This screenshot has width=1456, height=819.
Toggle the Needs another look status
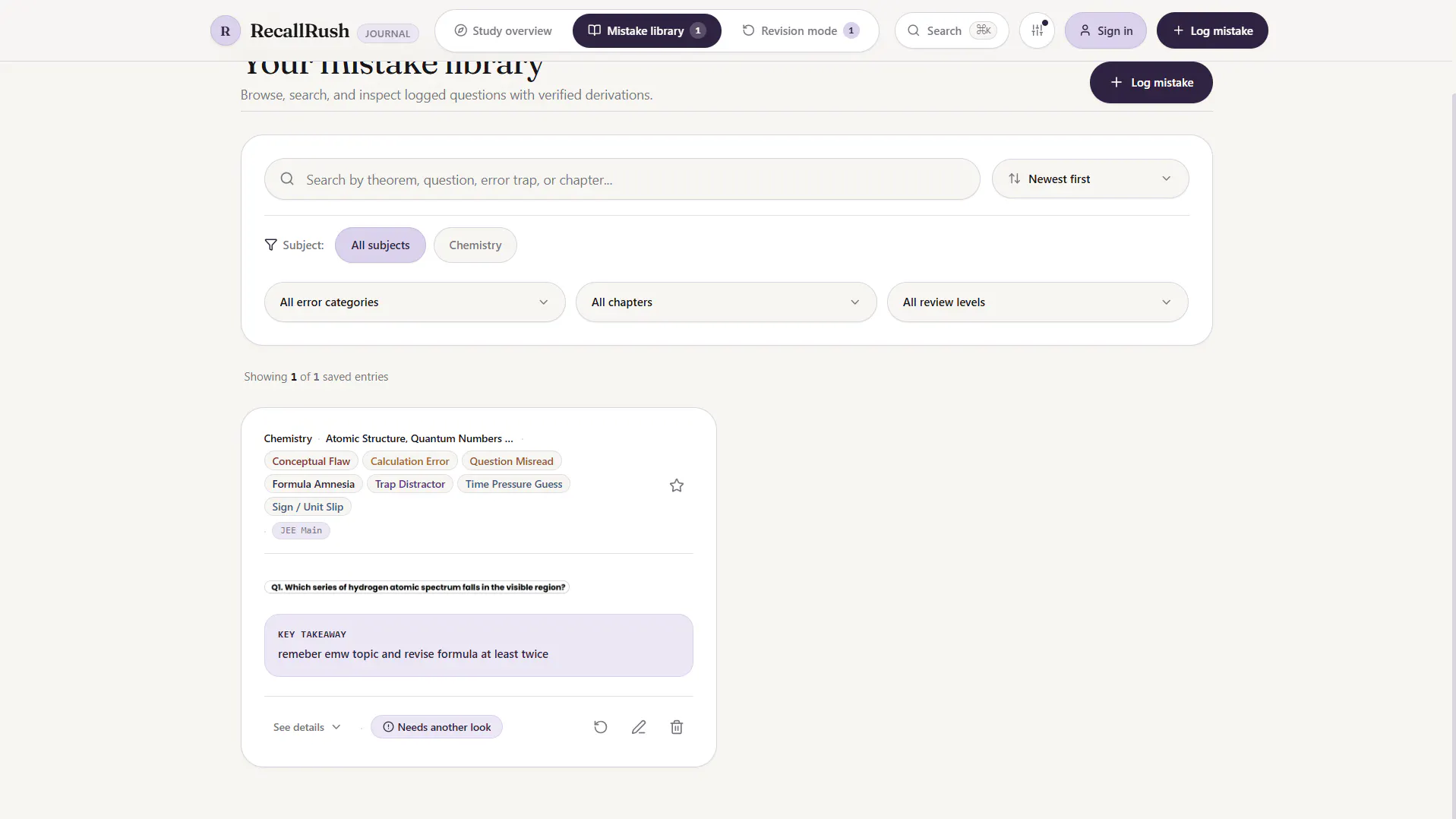tap(437, 727)
